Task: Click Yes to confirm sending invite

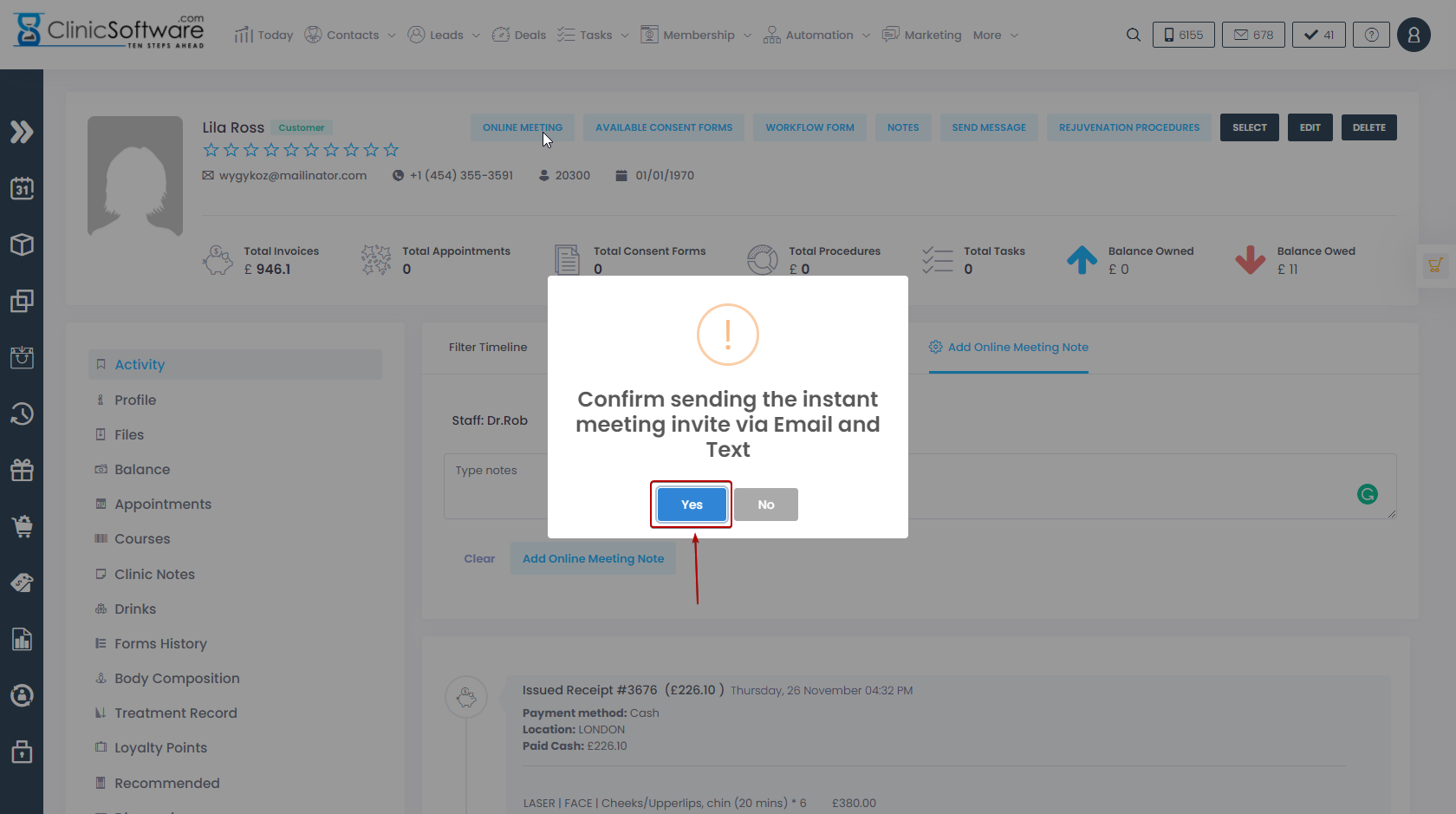Action: pyautogui.click(x=691, y=505)
